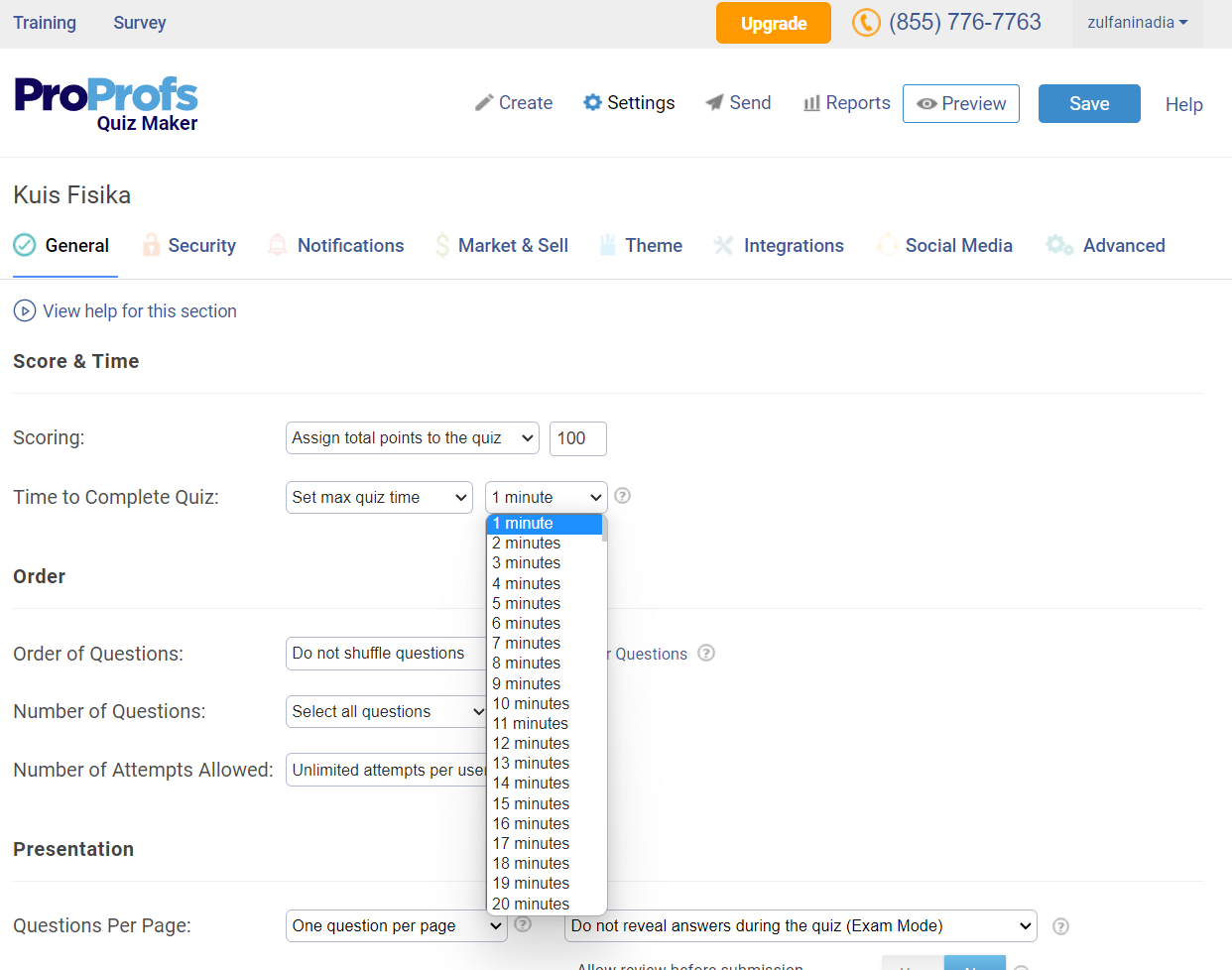The width and height of the screenshot is (1232, 970).
Task: Open the Scoring method dropdown
Action: tap(412, 438)
